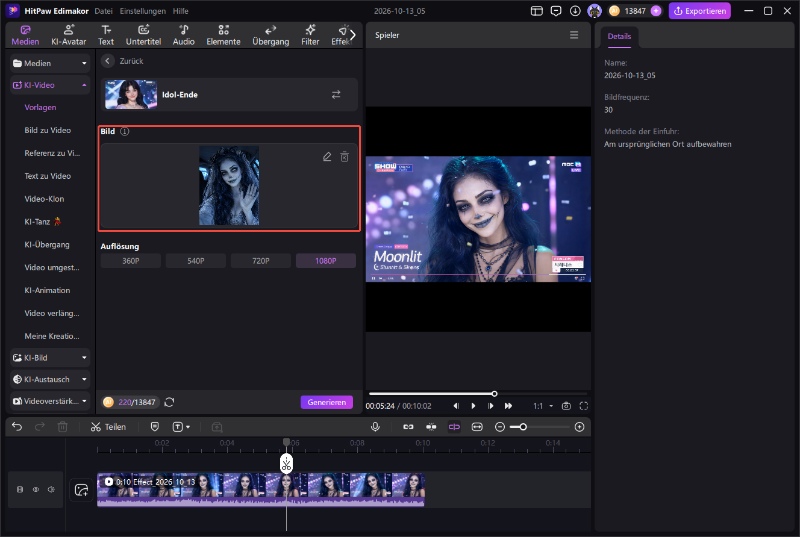The image size is (800, 537).
Task: Select Bild zu Video in the sidebar
Action: click(47, 130)
